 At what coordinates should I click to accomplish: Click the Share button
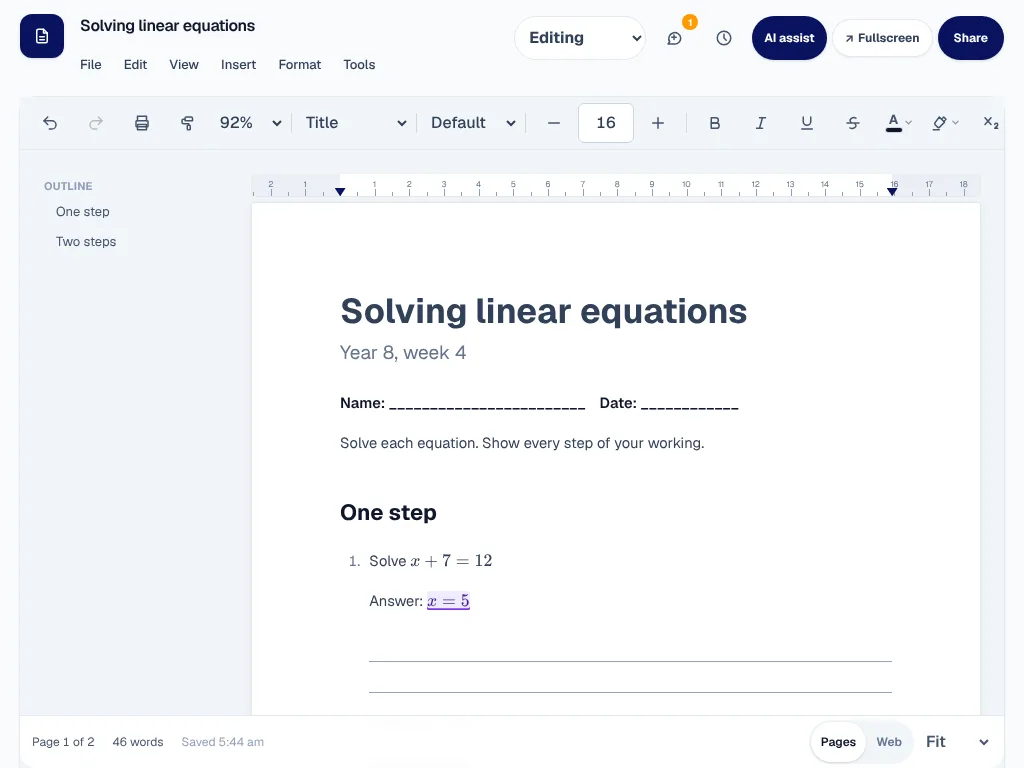click(970, 38)
